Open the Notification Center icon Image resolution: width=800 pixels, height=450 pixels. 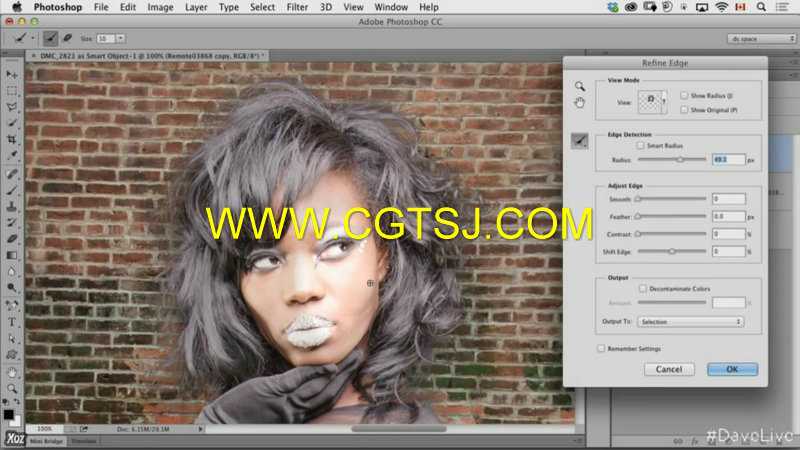coord(781,7)
